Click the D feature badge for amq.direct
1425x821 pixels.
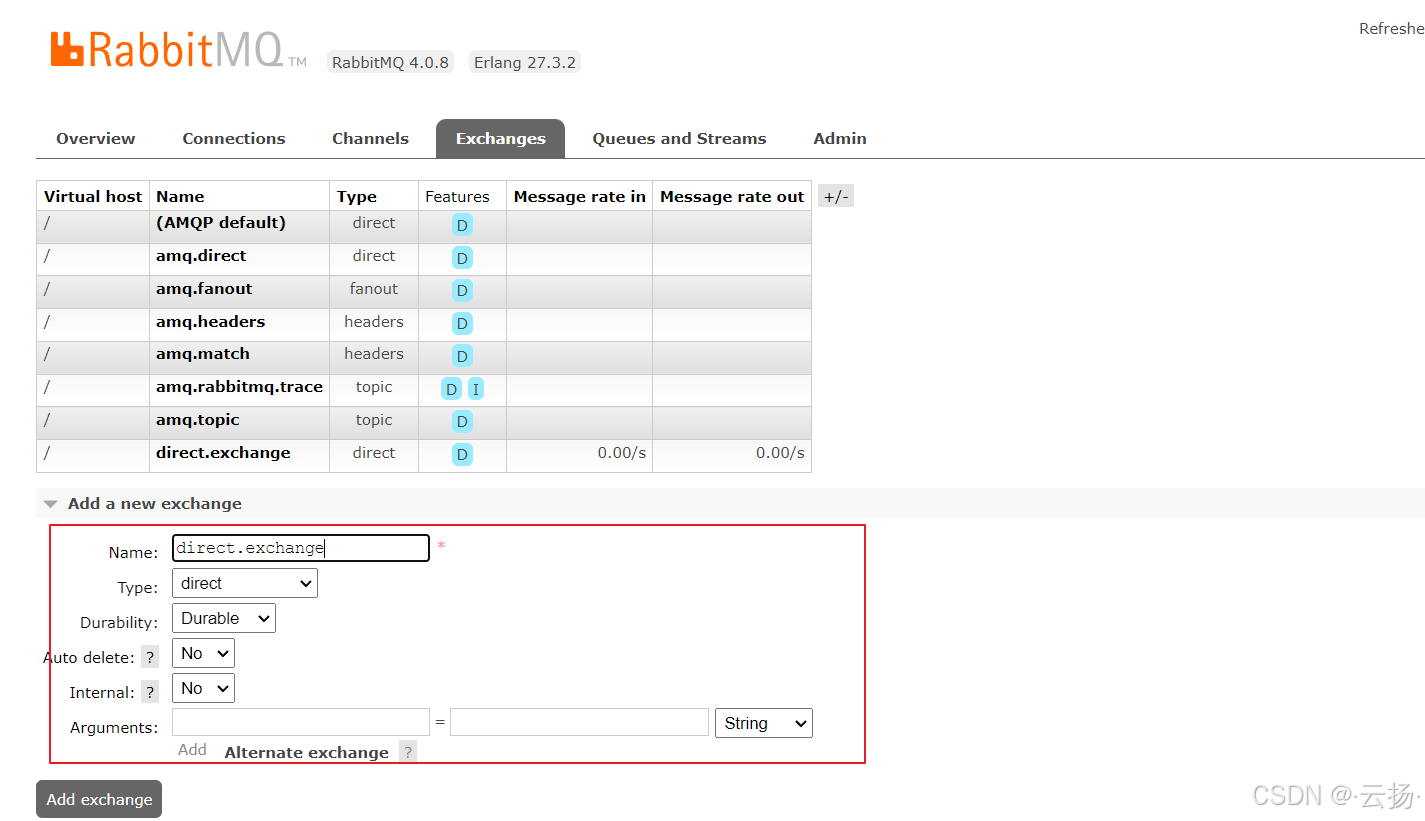pos(462,258)
